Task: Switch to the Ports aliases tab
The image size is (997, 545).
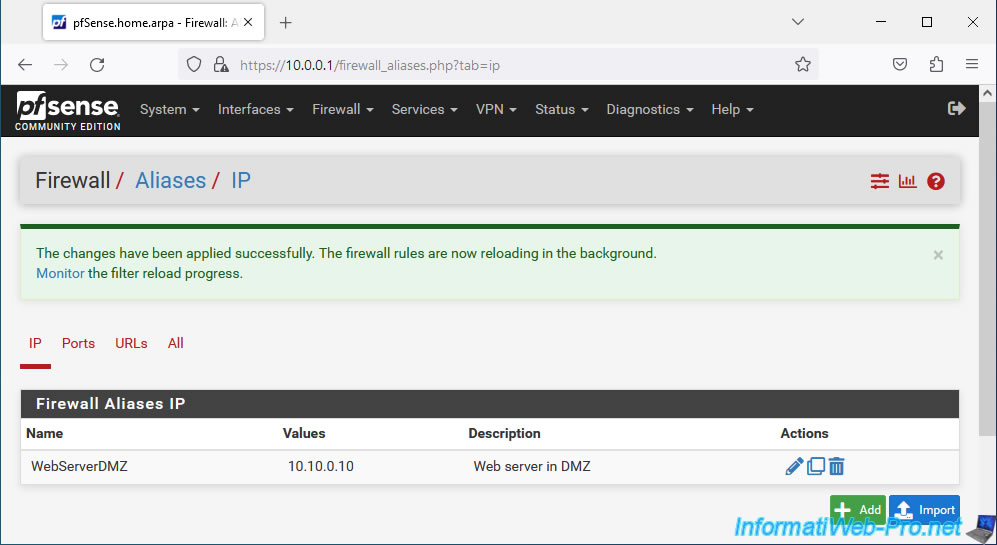Action: coord(78,343)
